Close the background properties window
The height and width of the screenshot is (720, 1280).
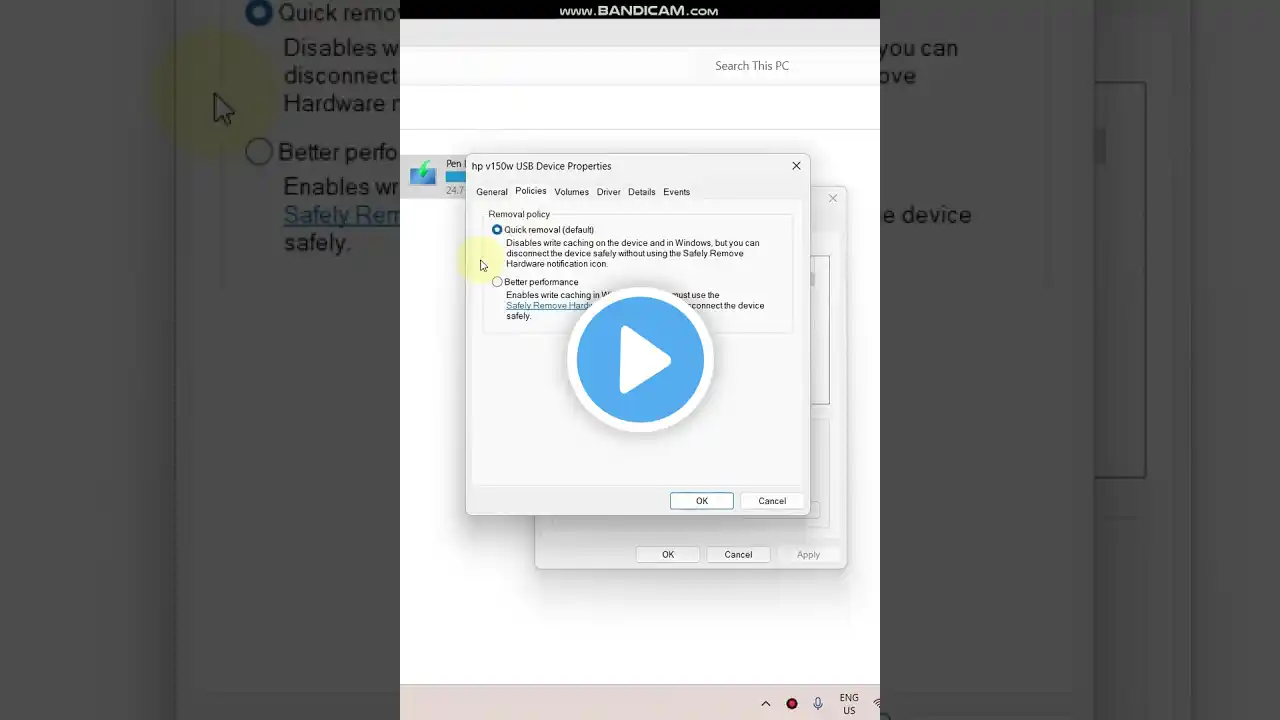pos(832,198)
